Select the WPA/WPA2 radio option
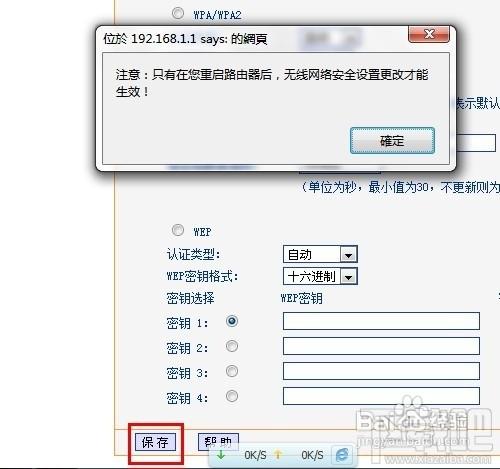The width and height of the screenshot is (500, 469). tap(178, 13)
